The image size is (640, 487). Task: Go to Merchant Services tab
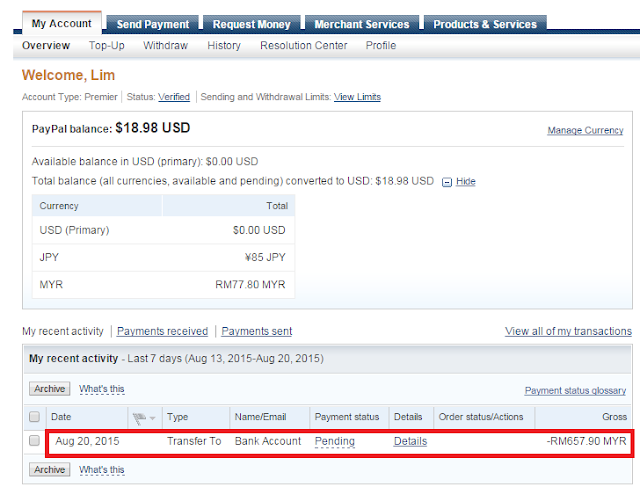point(362,24)
